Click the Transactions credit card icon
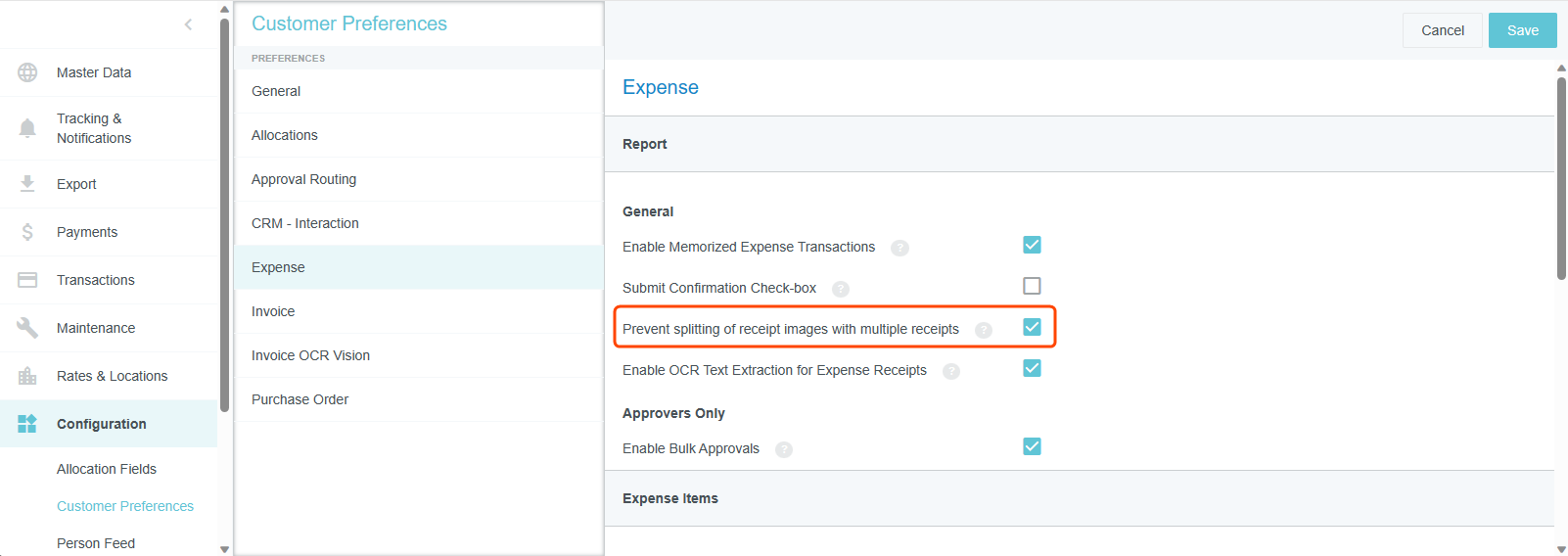 (27, 280)
